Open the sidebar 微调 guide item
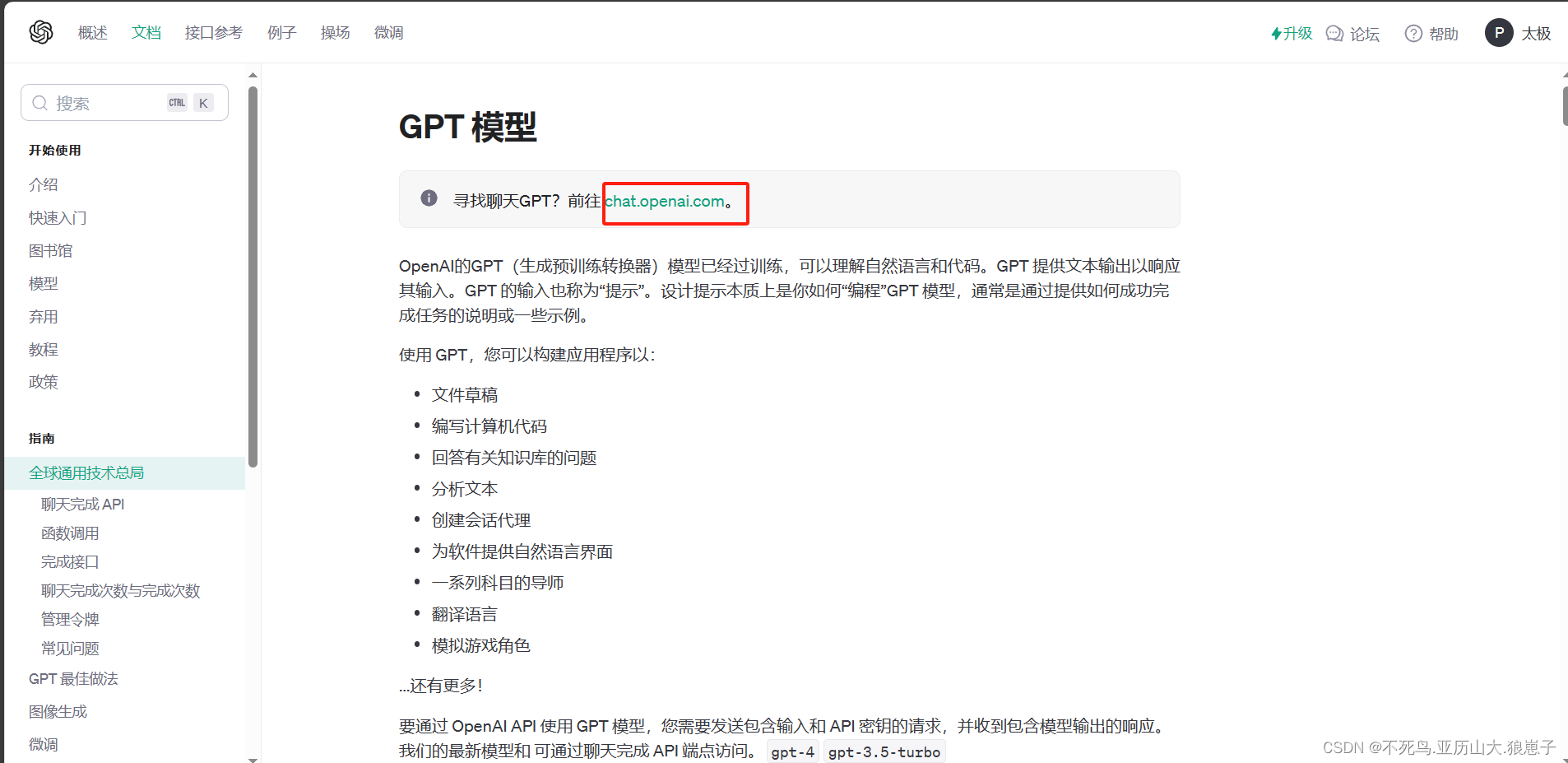The width and height of the screenshot is (1568, 763). pos(44,745)
